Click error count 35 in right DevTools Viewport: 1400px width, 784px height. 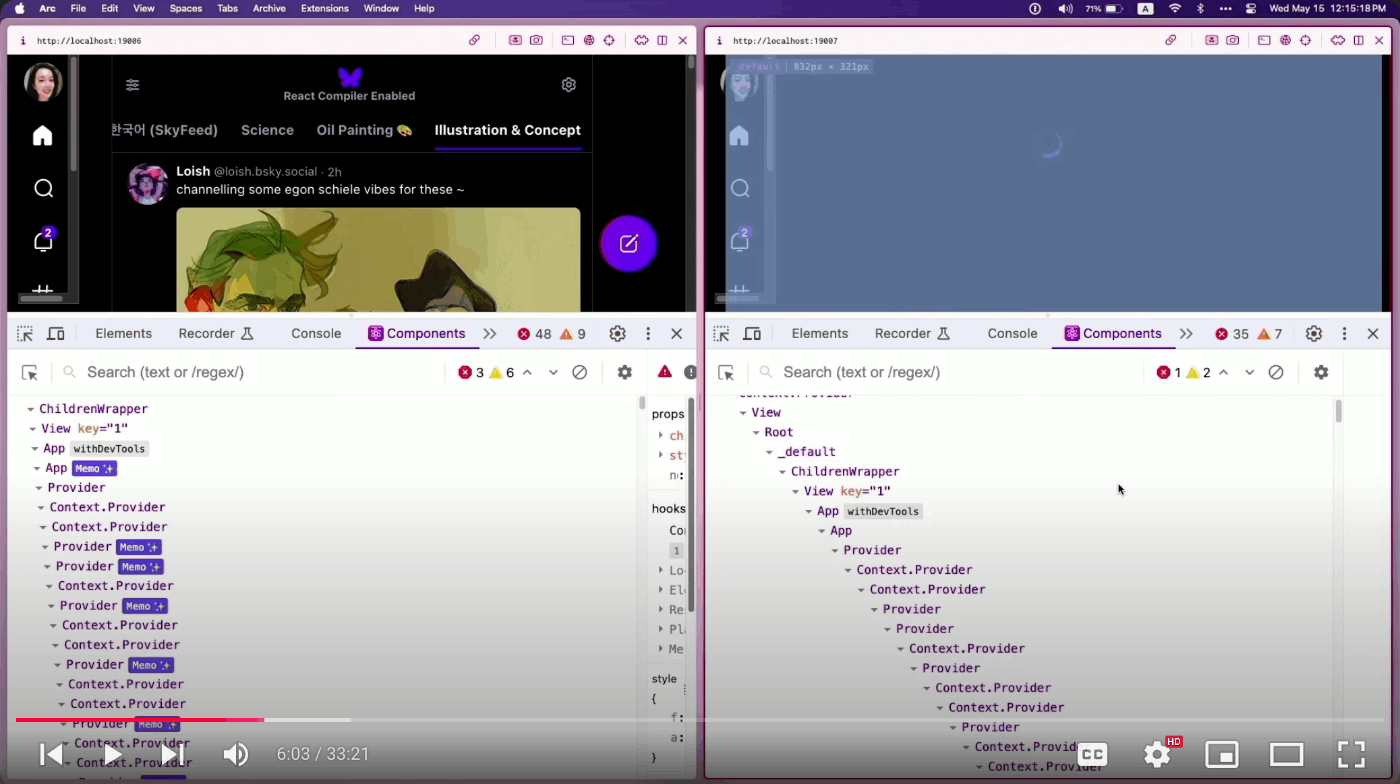[x=1231, y=334]
